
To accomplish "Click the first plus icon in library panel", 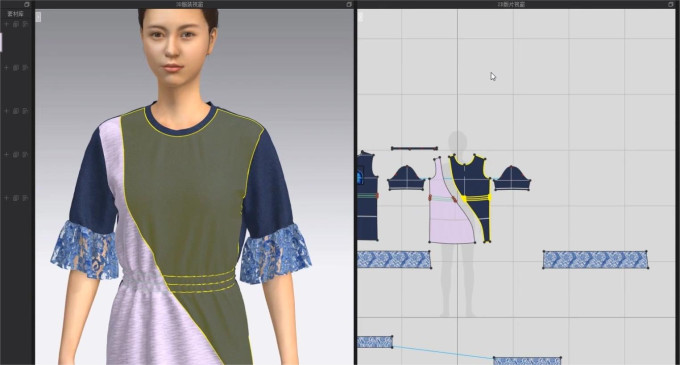I will [x=7, y=25].
